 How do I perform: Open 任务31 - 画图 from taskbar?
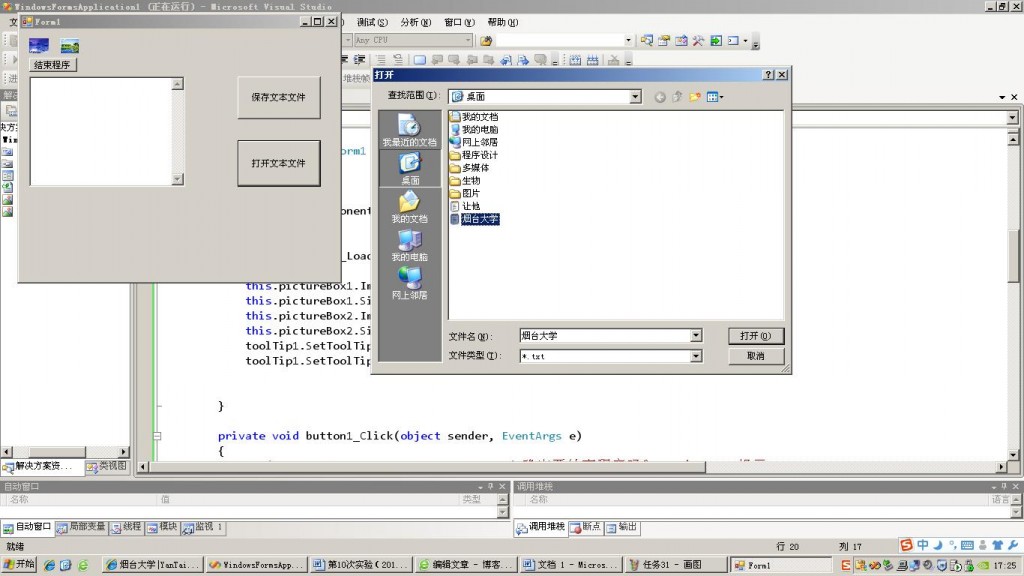tap(676, 565)
